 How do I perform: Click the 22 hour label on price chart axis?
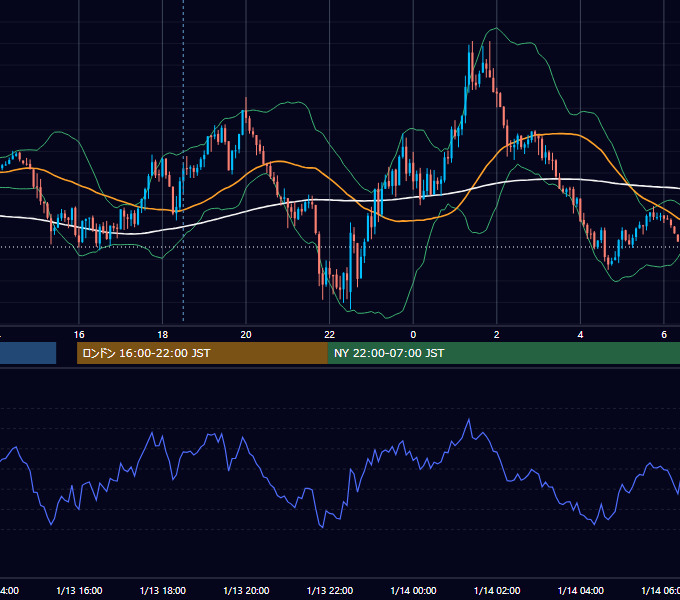click(x=330, y=335)
